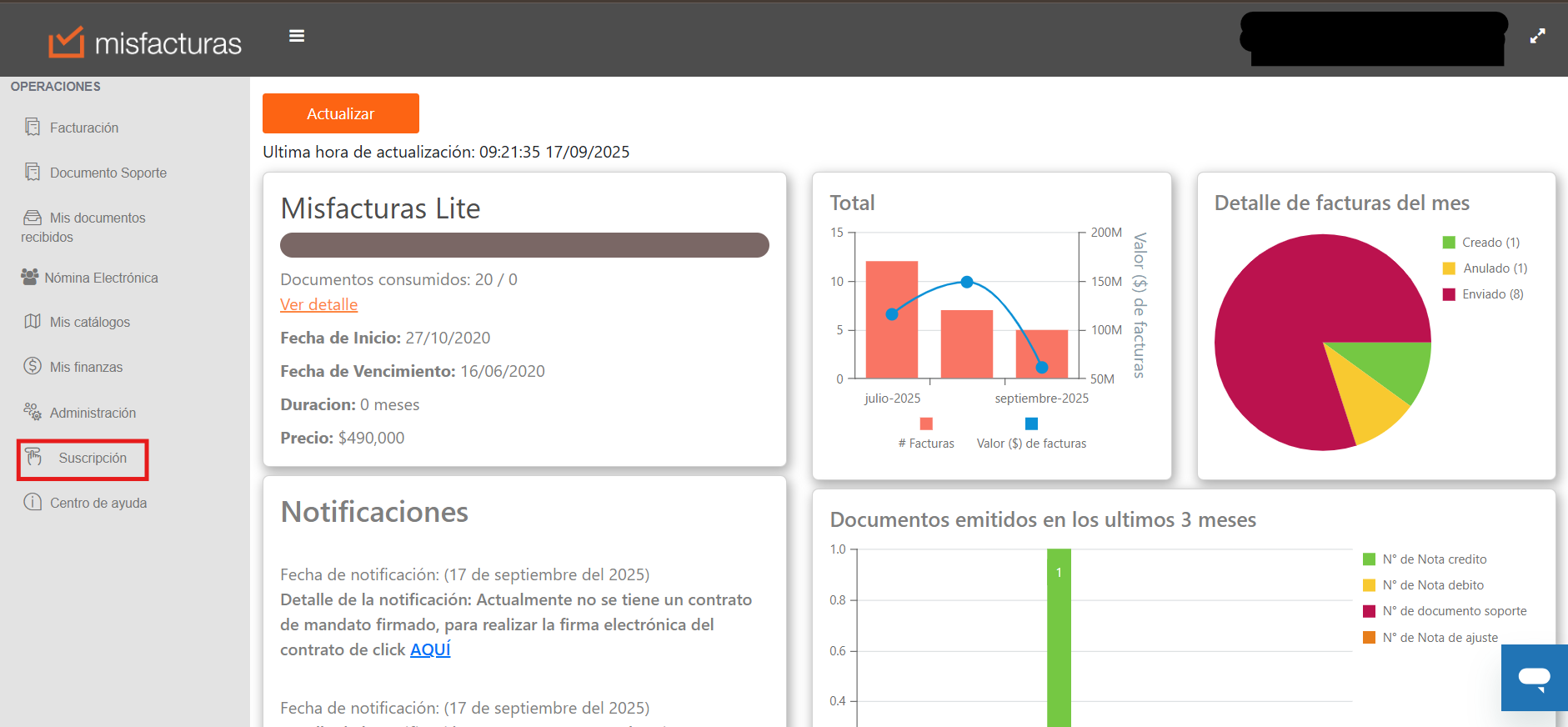This screenshot has width=1568, height=727.
Task: Click the Nómina Electrónica people icon
Action: (30, 277)
